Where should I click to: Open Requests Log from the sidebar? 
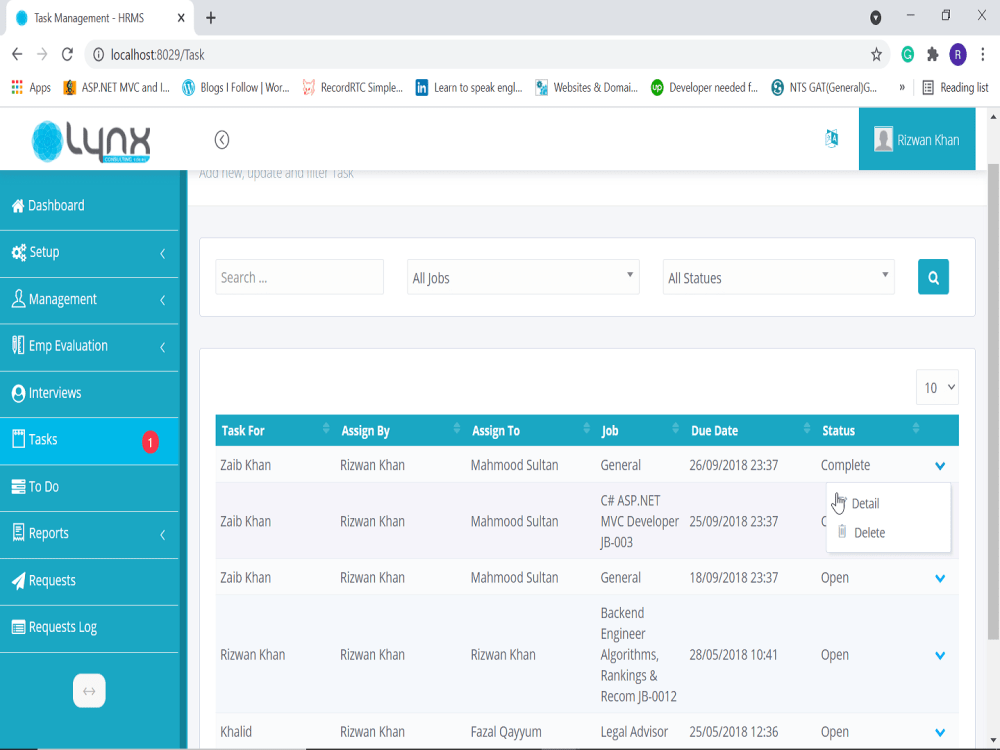[89, 628]
